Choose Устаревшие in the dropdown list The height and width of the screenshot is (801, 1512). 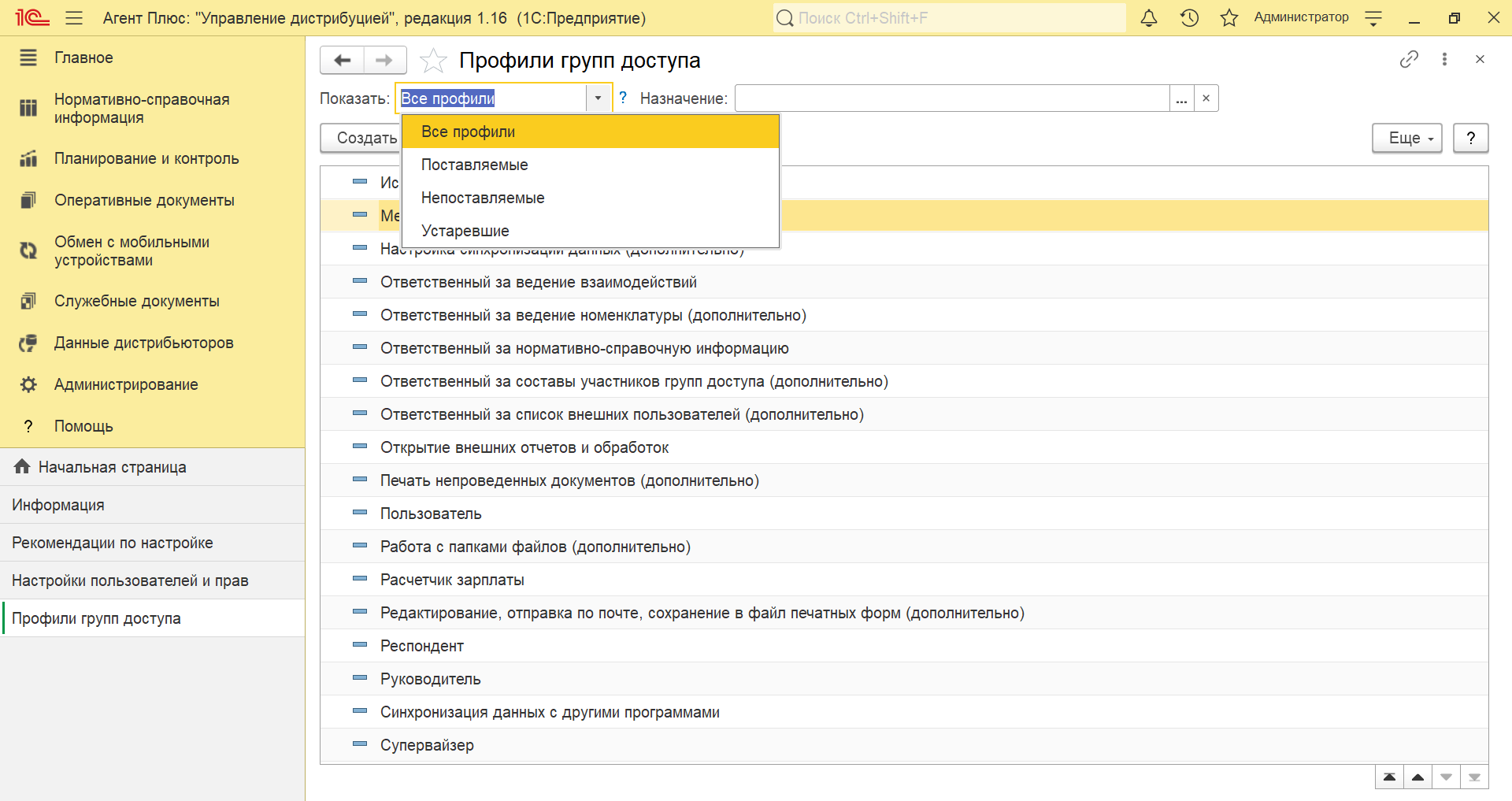[x=591, y=231]
